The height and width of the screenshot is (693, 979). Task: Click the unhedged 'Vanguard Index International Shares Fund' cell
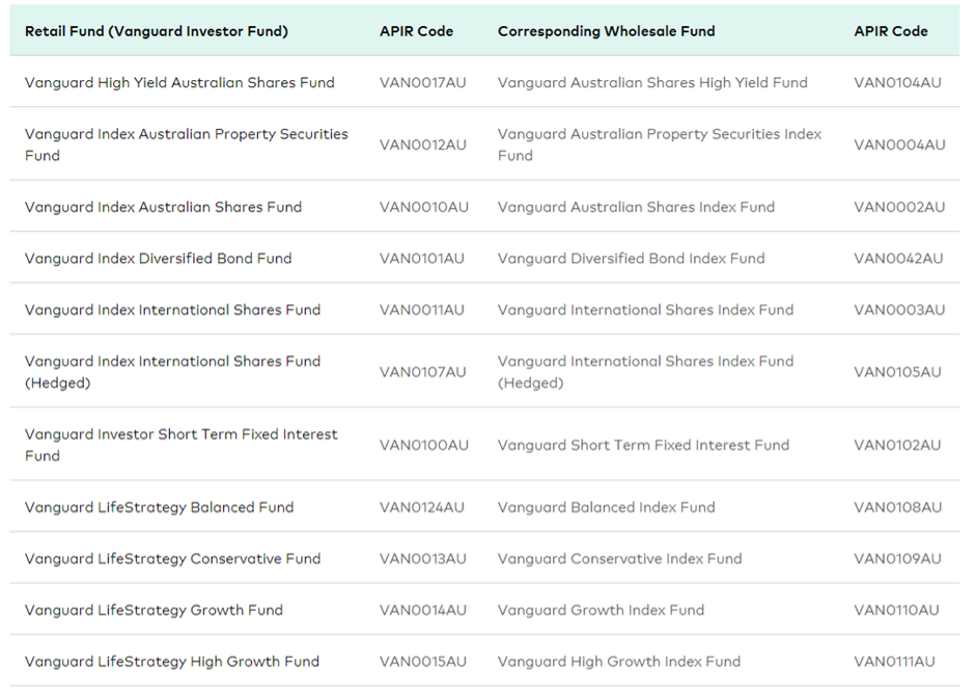[172, 310]
